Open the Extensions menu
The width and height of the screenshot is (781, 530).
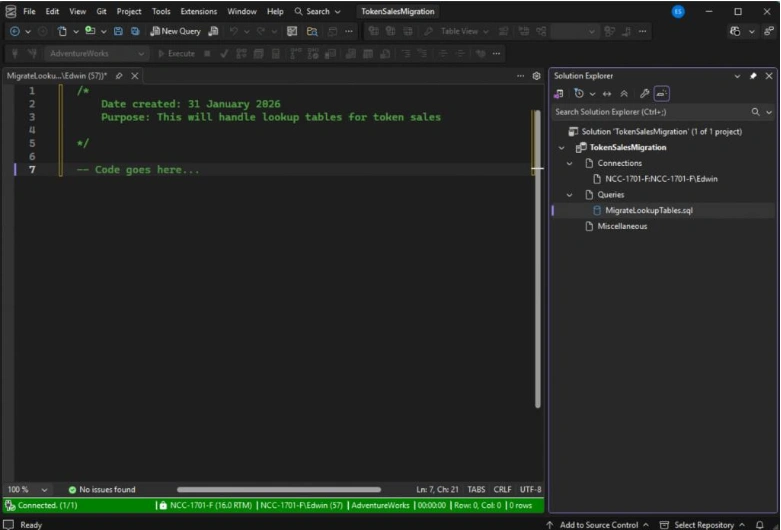coord(198,11)
